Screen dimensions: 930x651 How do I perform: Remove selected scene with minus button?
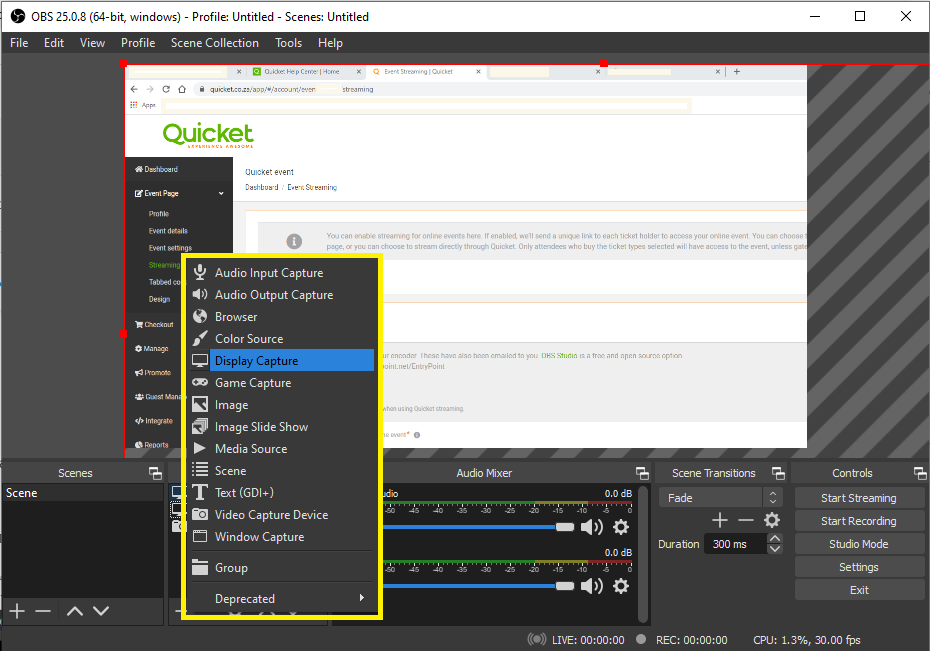pos(43,611)
